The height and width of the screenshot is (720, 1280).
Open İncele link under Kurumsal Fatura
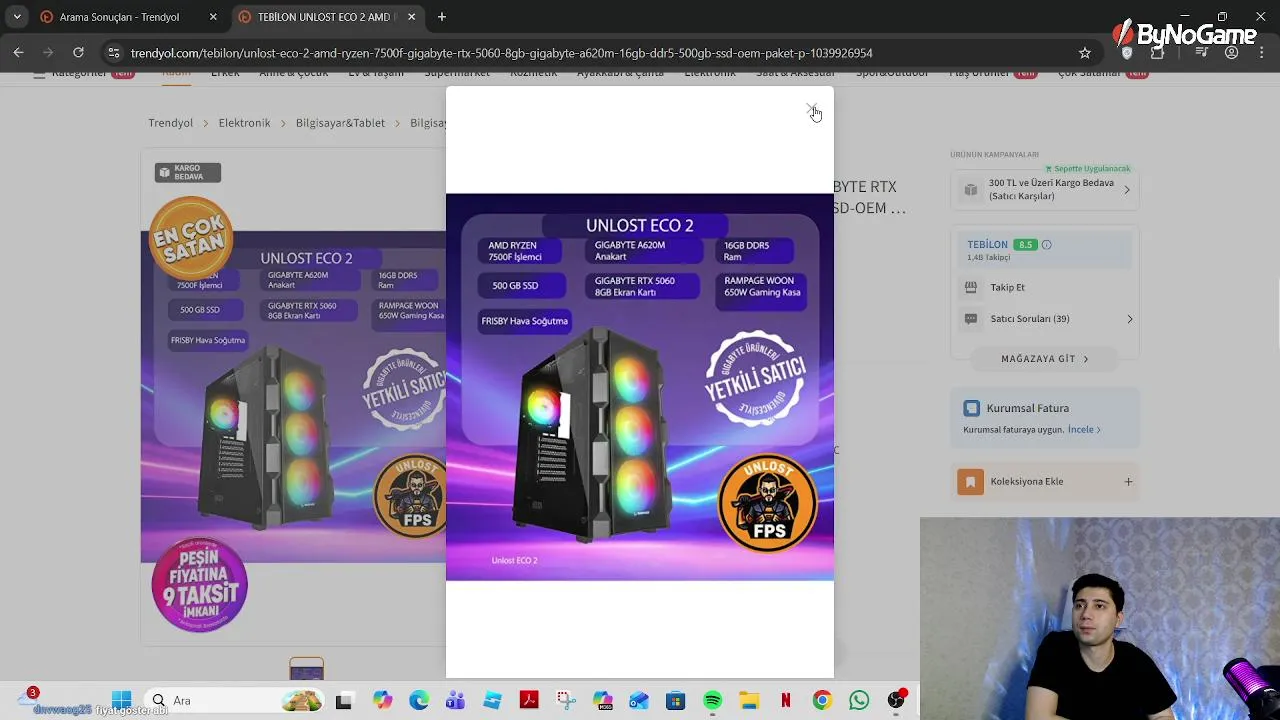[1084, 430]
